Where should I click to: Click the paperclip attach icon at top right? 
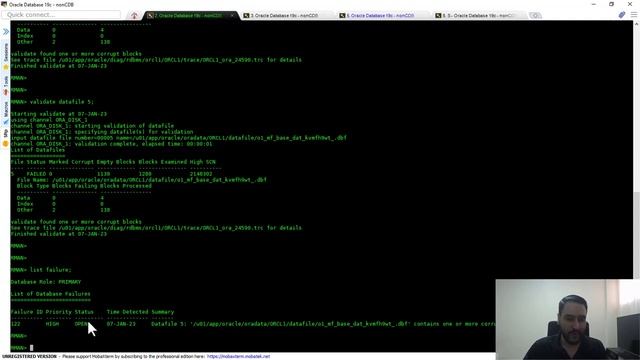coord(622,15)
